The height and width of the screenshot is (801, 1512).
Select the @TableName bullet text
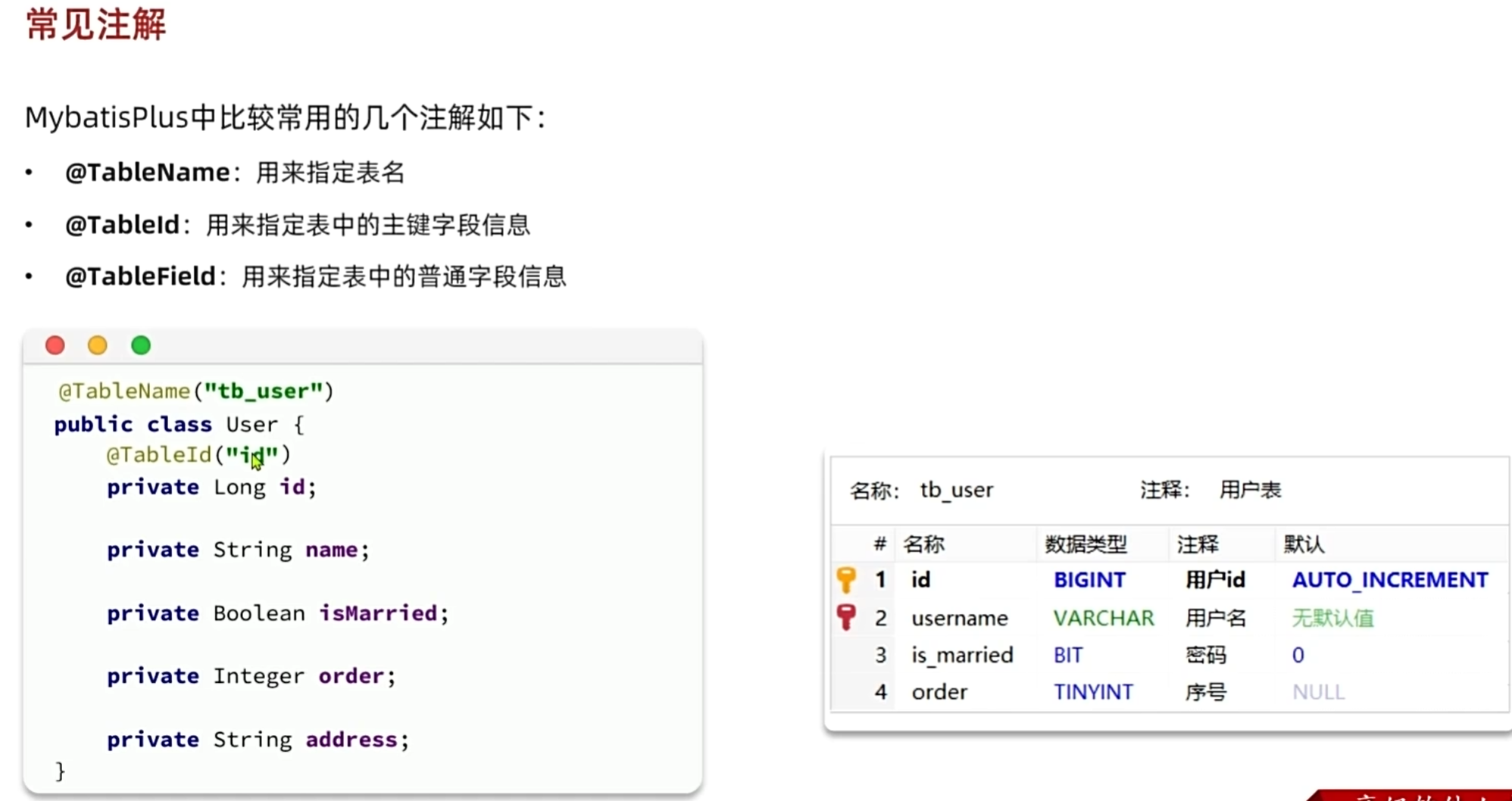pyautogui.click(x=235, y=173)
